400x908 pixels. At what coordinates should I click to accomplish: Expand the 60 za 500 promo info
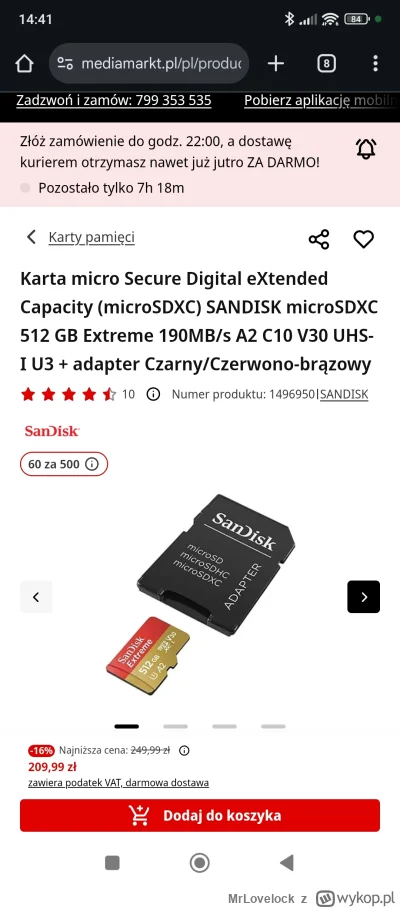point(64,464)
